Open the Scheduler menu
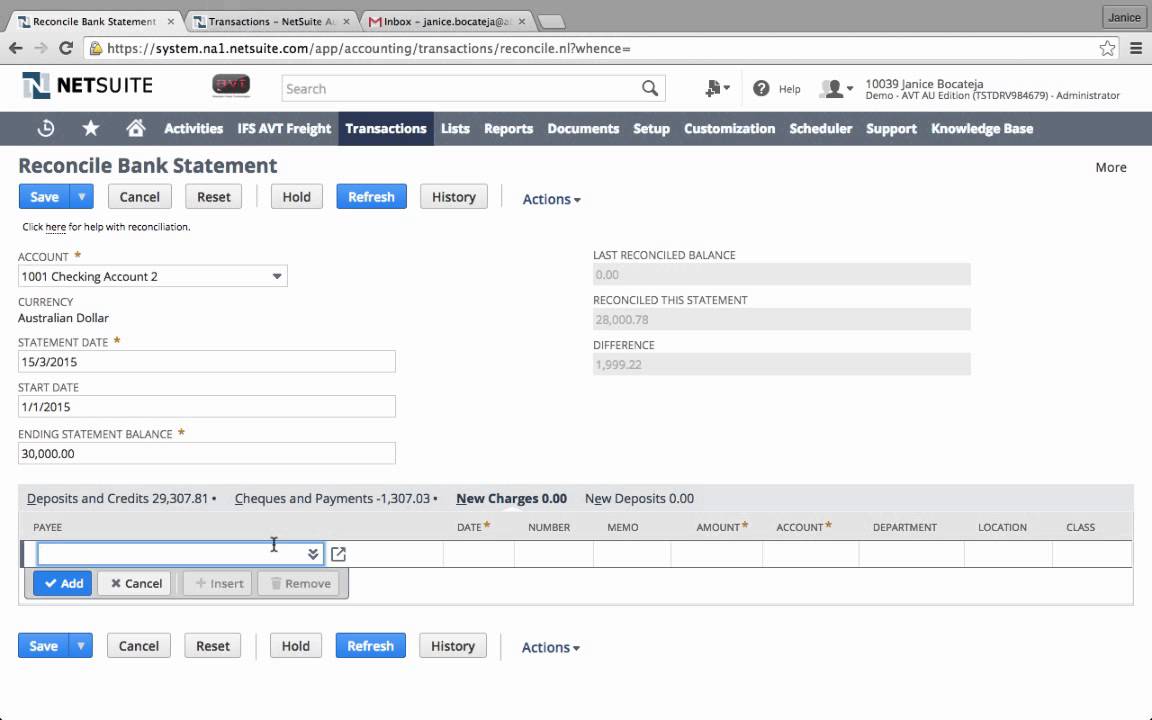 coord(821,129)
